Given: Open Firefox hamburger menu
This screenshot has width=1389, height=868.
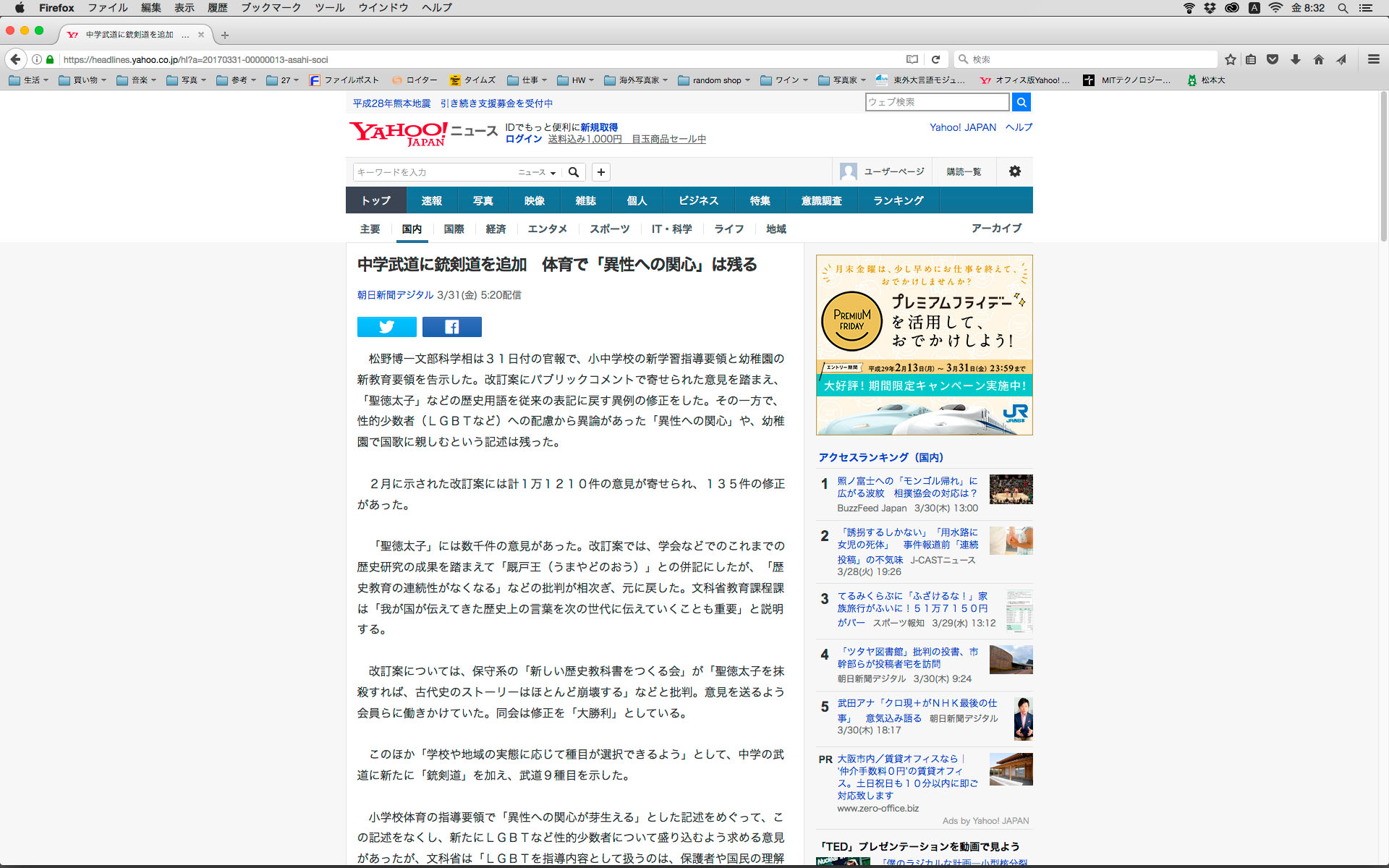Looking at the screenshot, I should [x=1373, y=59].
